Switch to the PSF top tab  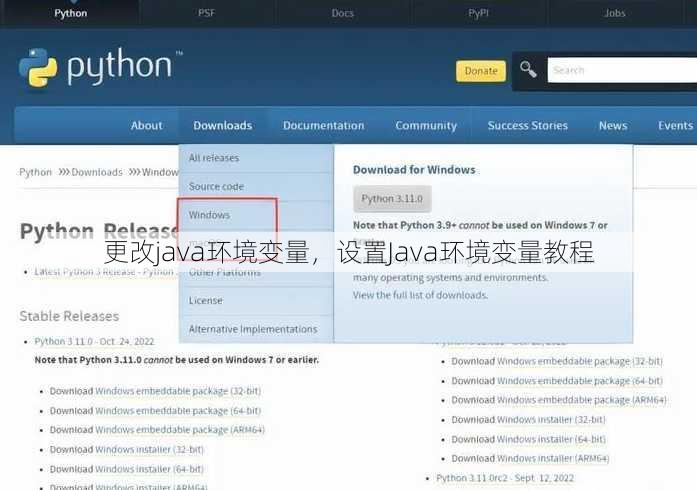[x=206, y=13]
